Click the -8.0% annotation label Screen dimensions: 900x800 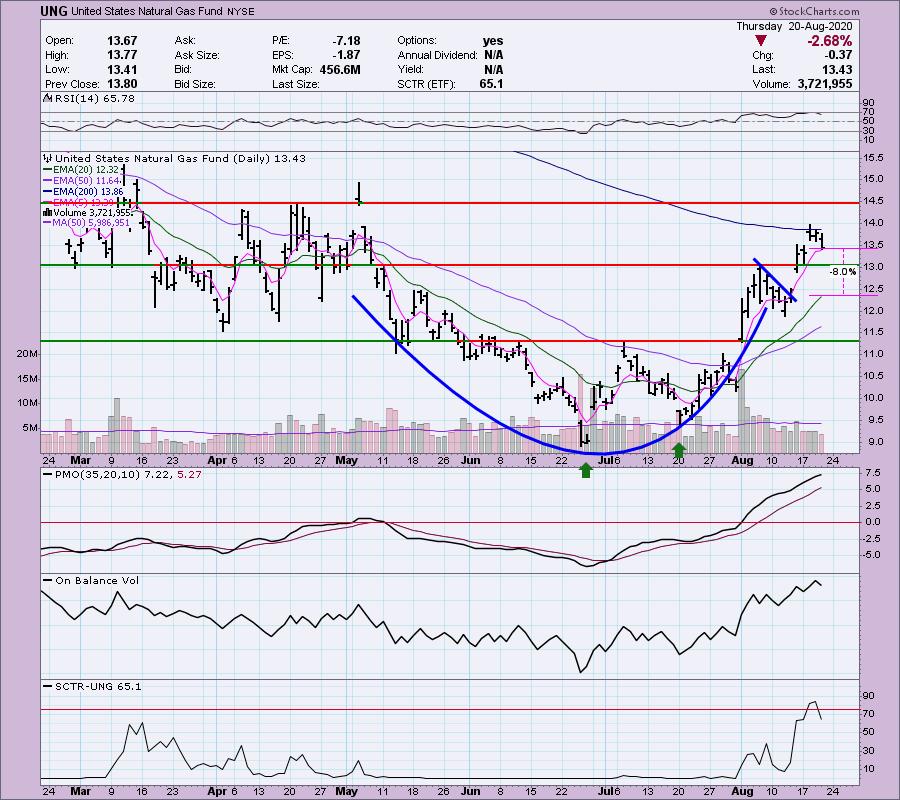(x=843, y=272)
